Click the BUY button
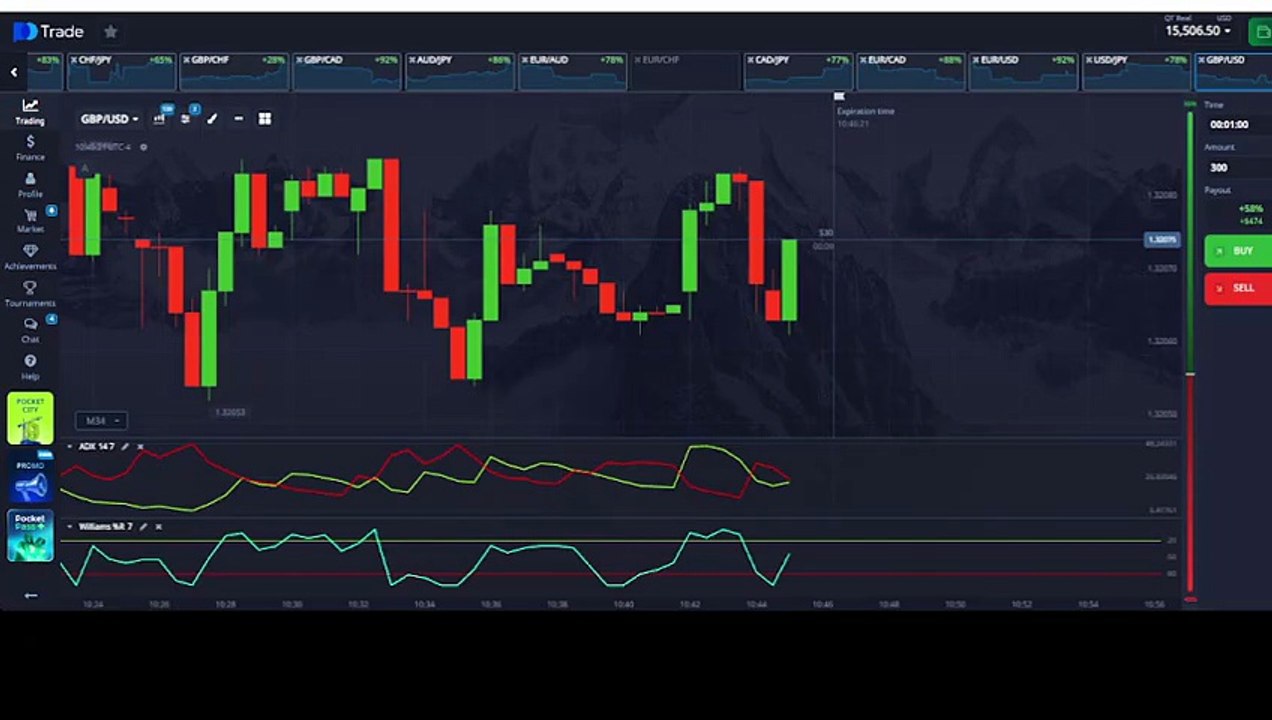Image resolution: width=1272 pixels, height=720 pixels. (1238, 251)
